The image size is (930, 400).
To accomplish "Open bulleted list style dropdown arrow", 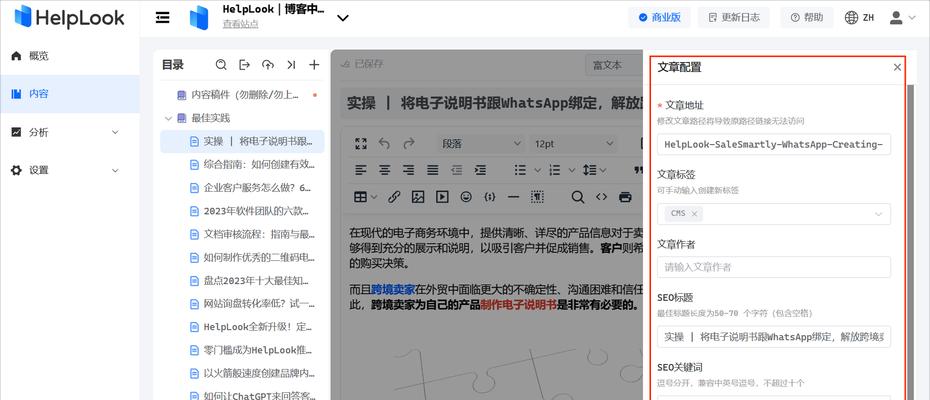I will (537, 170).
